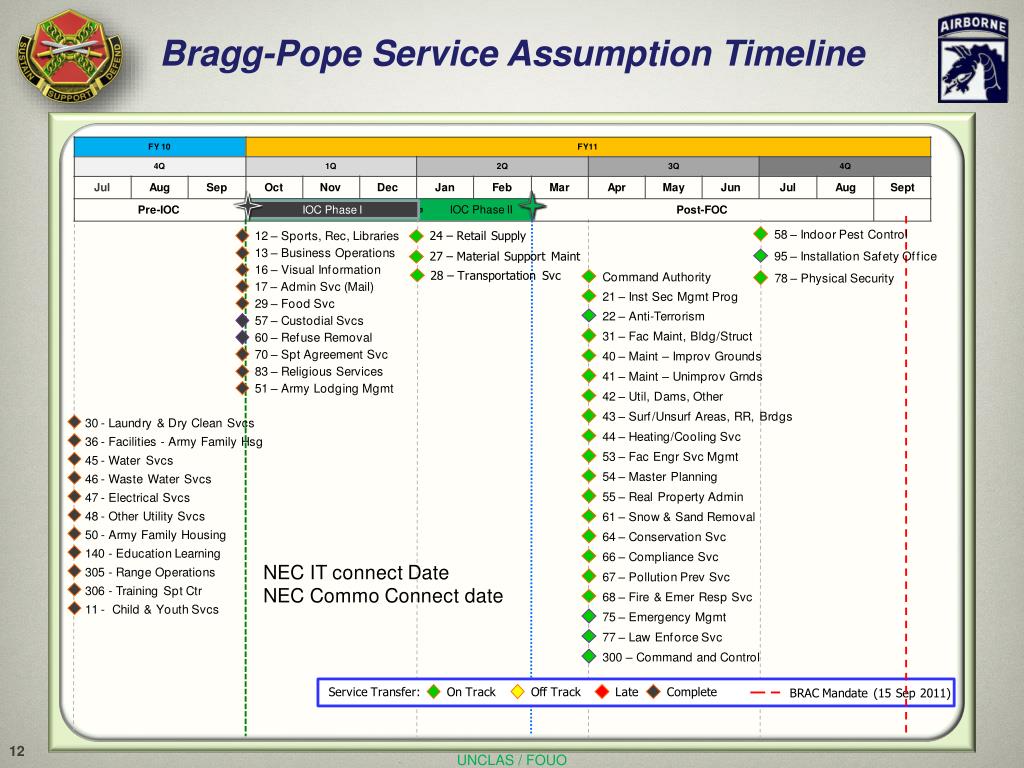Click the diamond beside 11 - Child & Youth Svcs
1024x768 pixels.
pyautogui.click(x=74, y=609)
